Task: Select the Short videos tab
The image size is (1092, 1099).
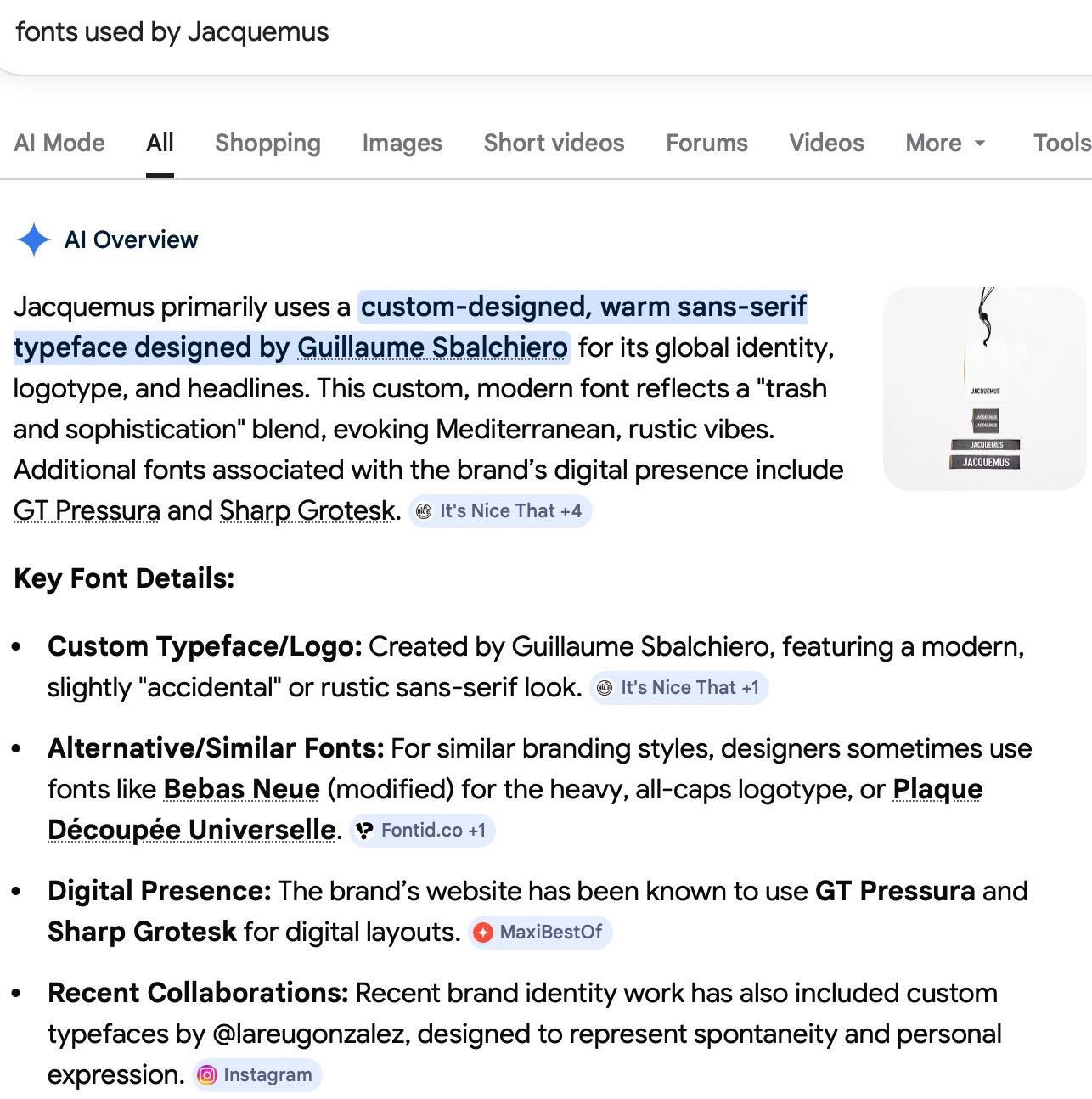Action: [554, 143]
